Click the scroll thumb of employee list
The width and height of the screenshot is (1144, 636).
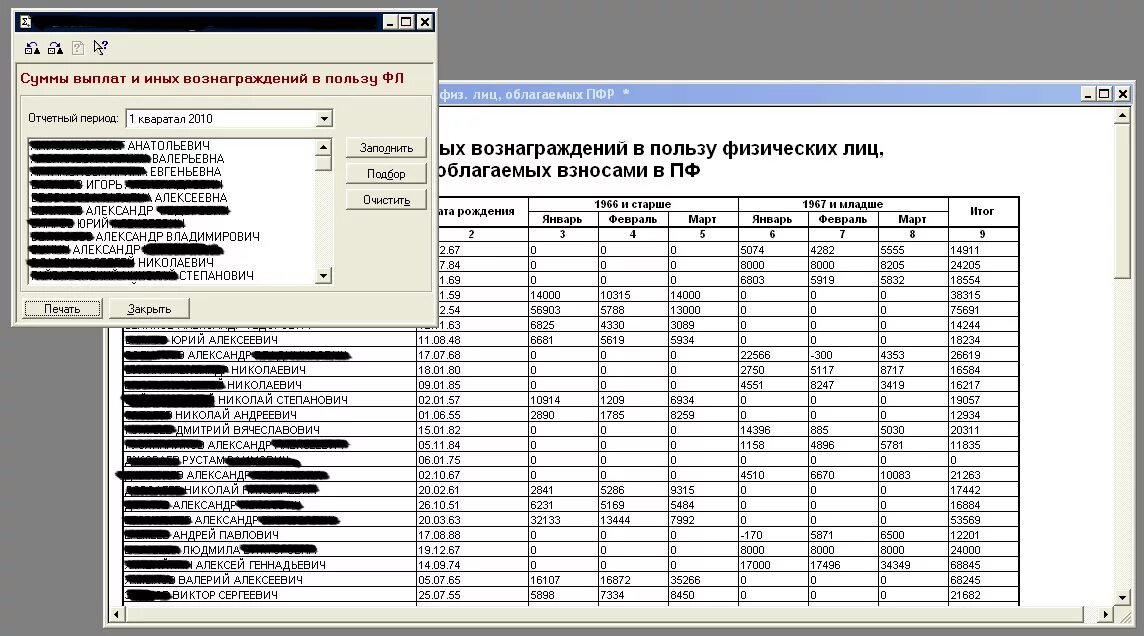click(324, 163)
